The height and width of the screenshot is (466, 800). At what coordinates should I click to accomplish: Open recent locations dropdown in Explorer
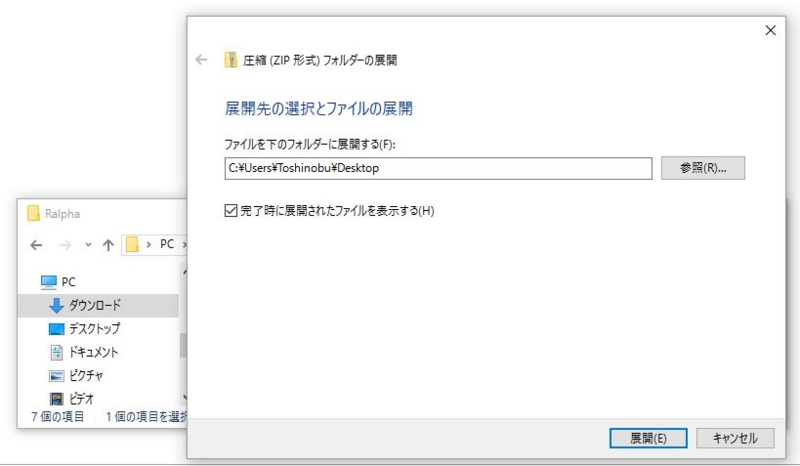click(88, 245)
